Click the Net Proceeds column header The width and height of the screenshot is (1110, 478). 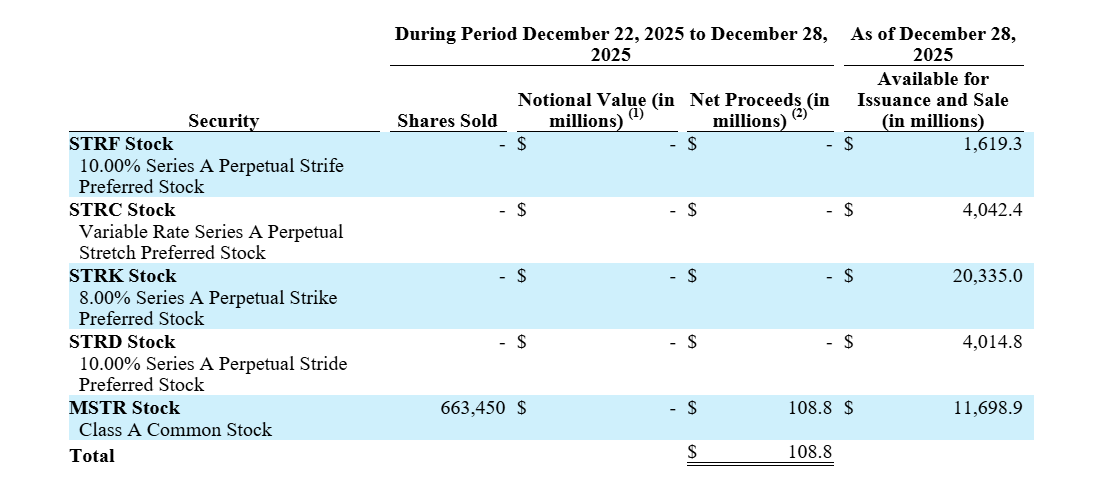tap(759, 110)
